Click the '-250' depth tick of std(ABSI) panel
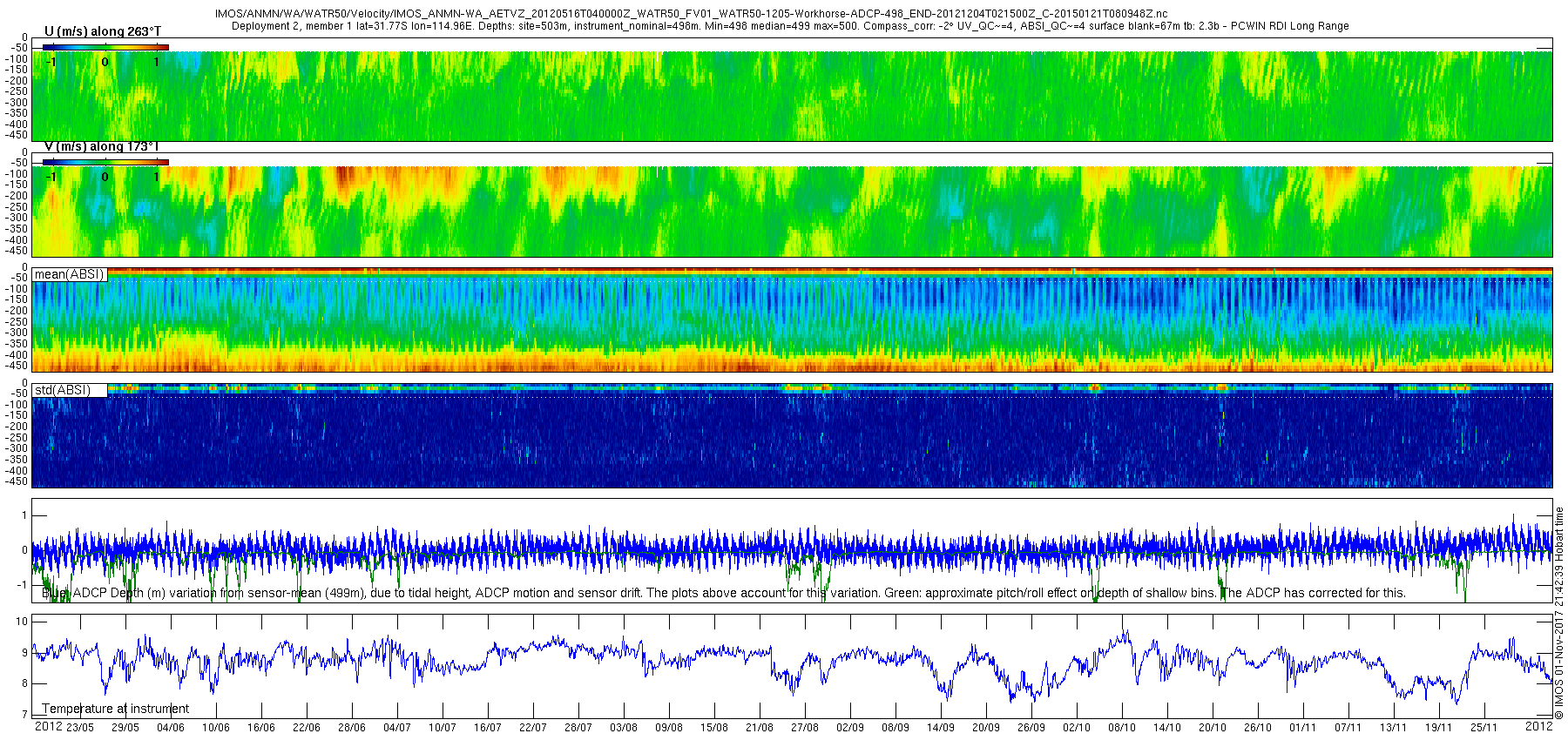Screen dimensions: 1568x740 point(17,438)
